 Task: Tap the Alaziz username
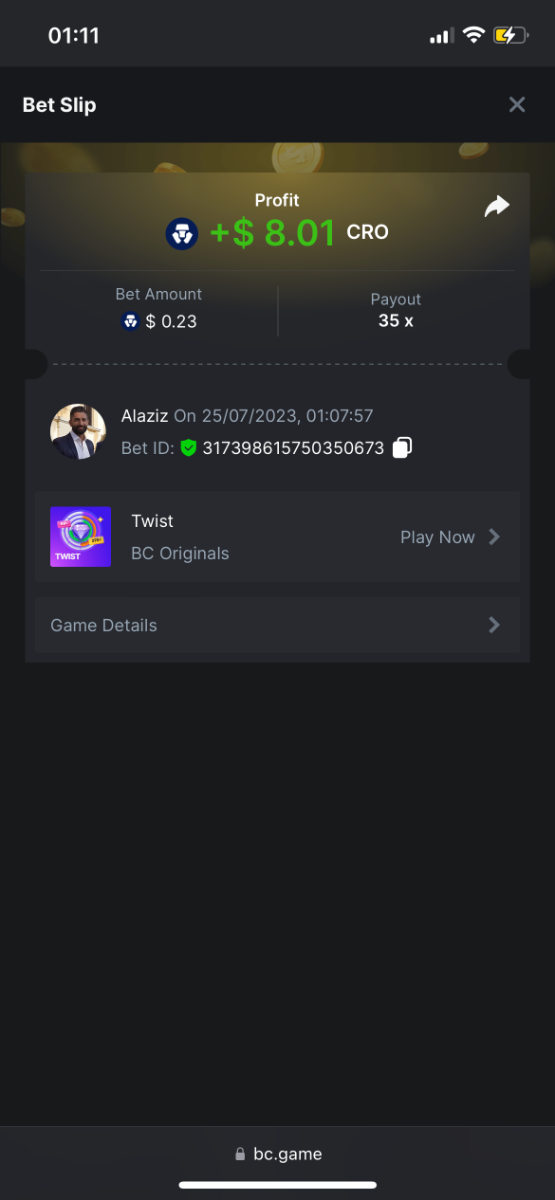point(144,416)
